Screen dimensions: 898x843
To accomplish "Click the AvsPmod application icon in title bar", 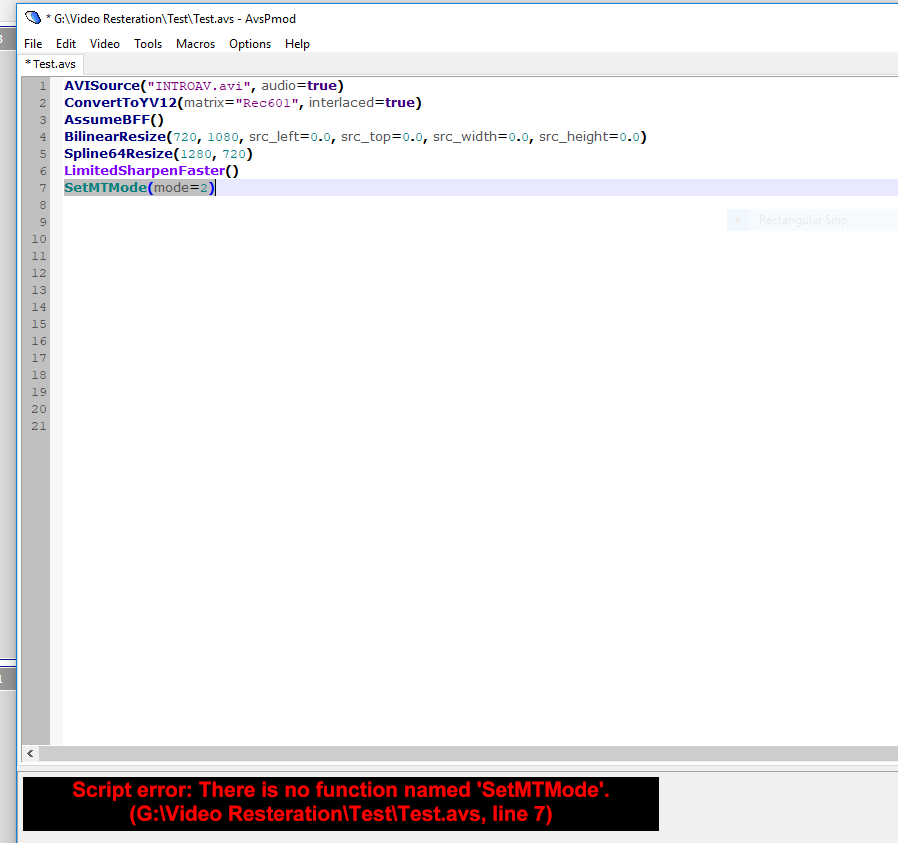I will point(33,18).
